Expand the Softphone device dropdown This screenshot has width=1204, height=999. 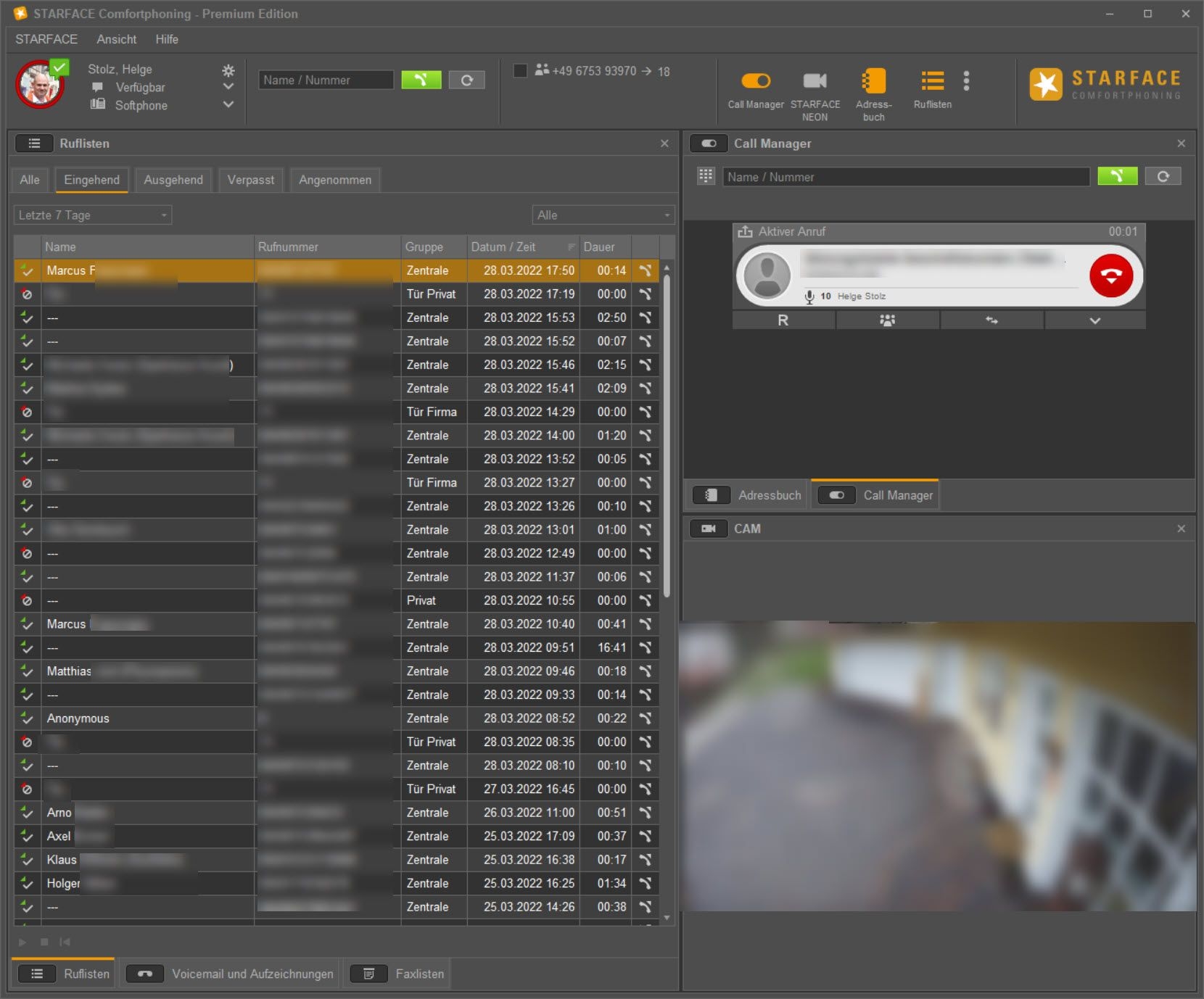[x=228, y=104]
